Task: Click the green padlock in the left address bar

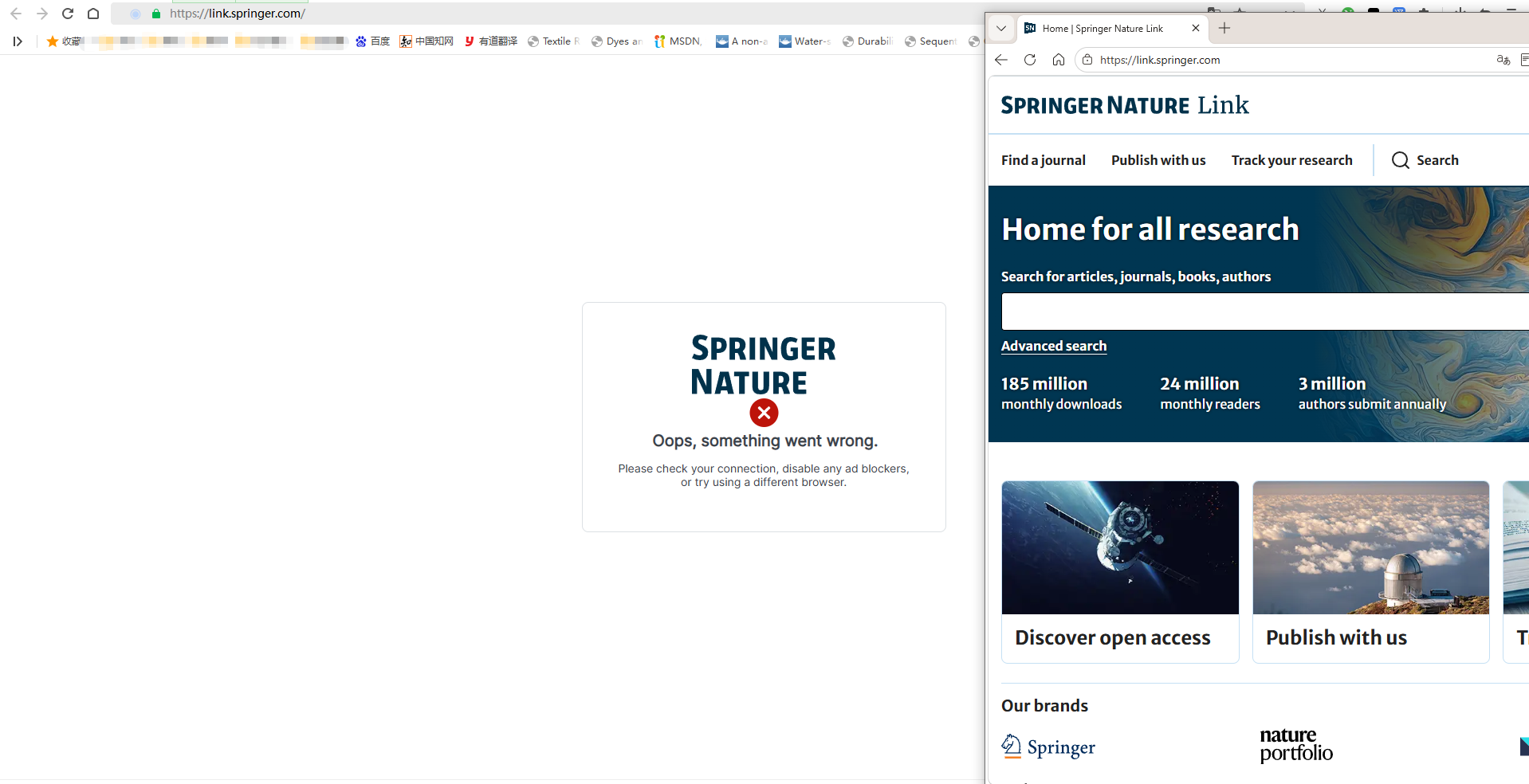Action: click(156, 14)
